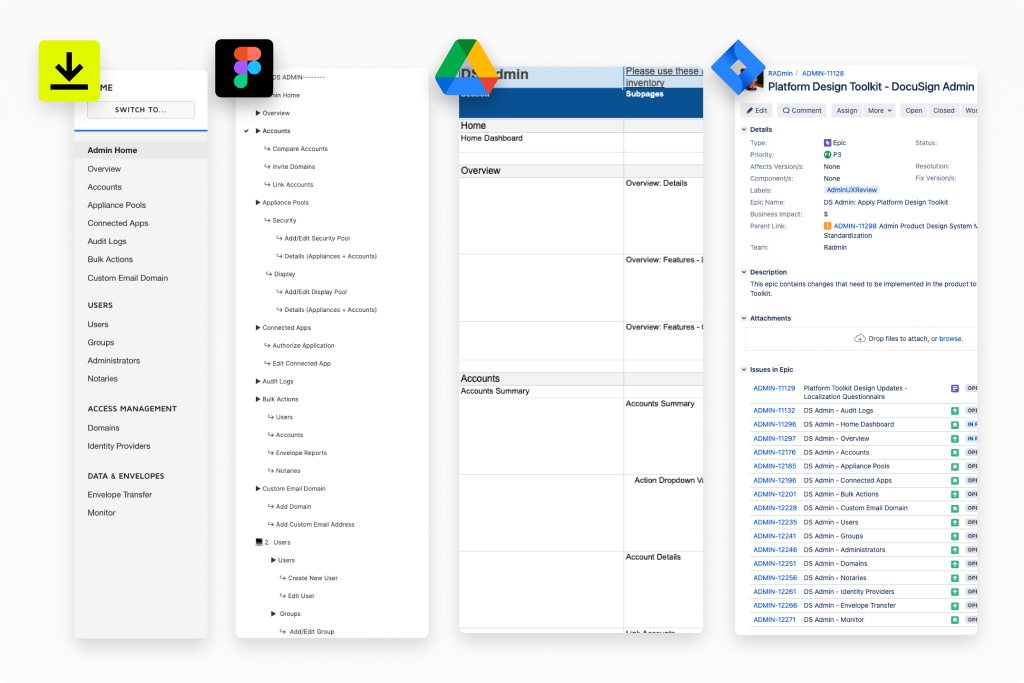Open issue ADMIN-12185

(775, 466)
